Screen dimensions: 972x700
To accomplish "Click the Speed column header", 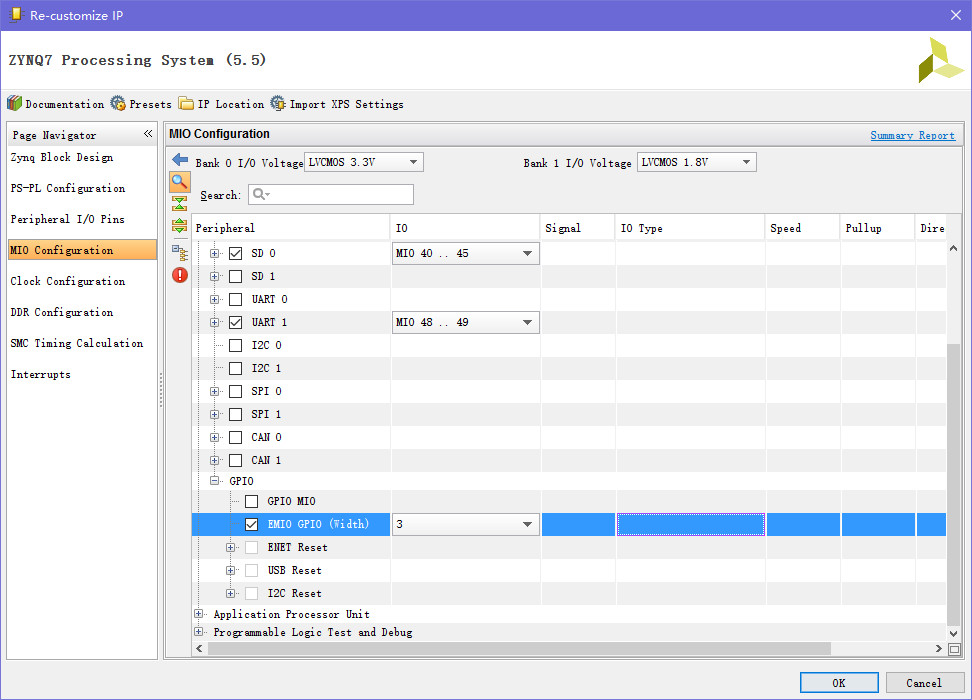I will (803, 228).
